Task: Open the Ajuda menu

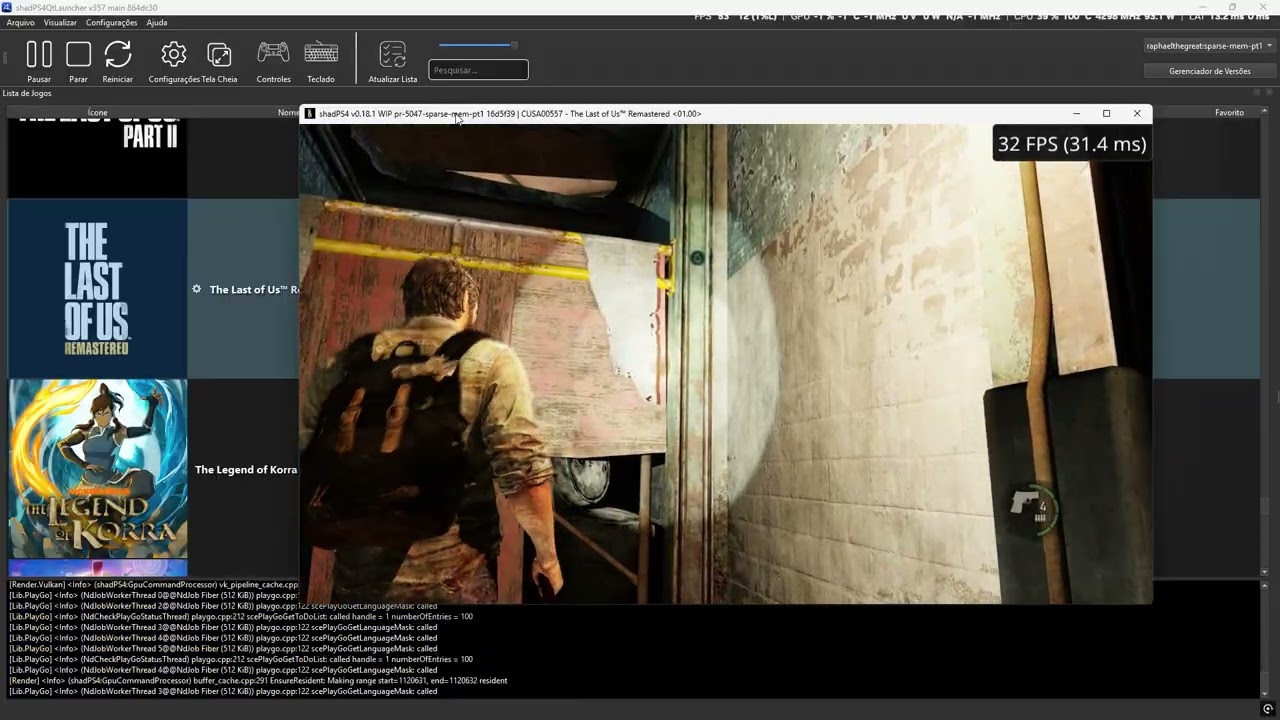Action: coord(157,22)
